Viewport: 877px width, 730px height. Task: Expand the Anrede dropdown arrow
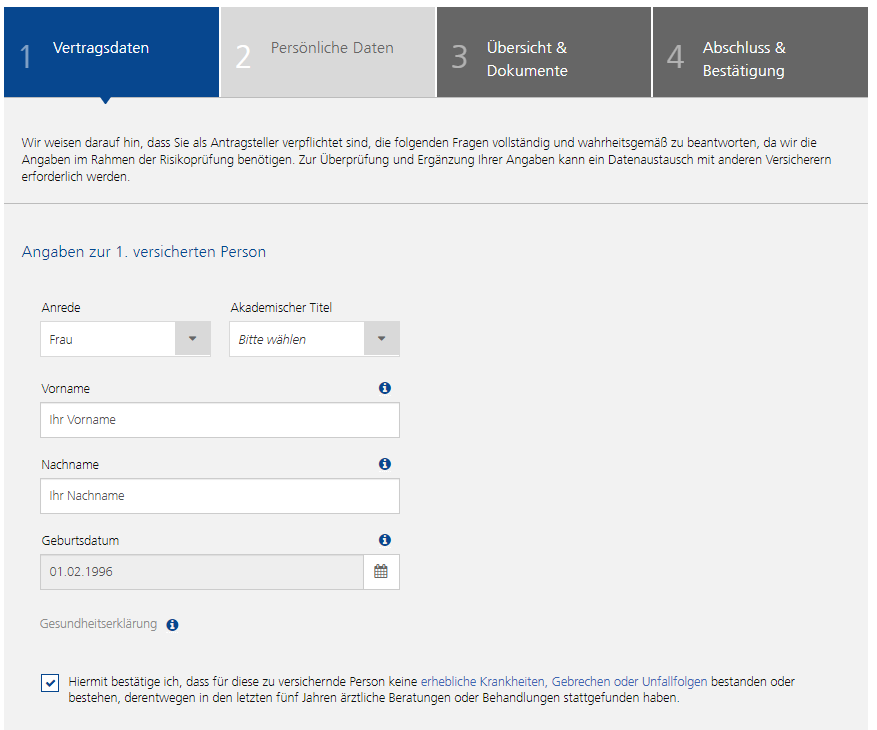(192, 338)
